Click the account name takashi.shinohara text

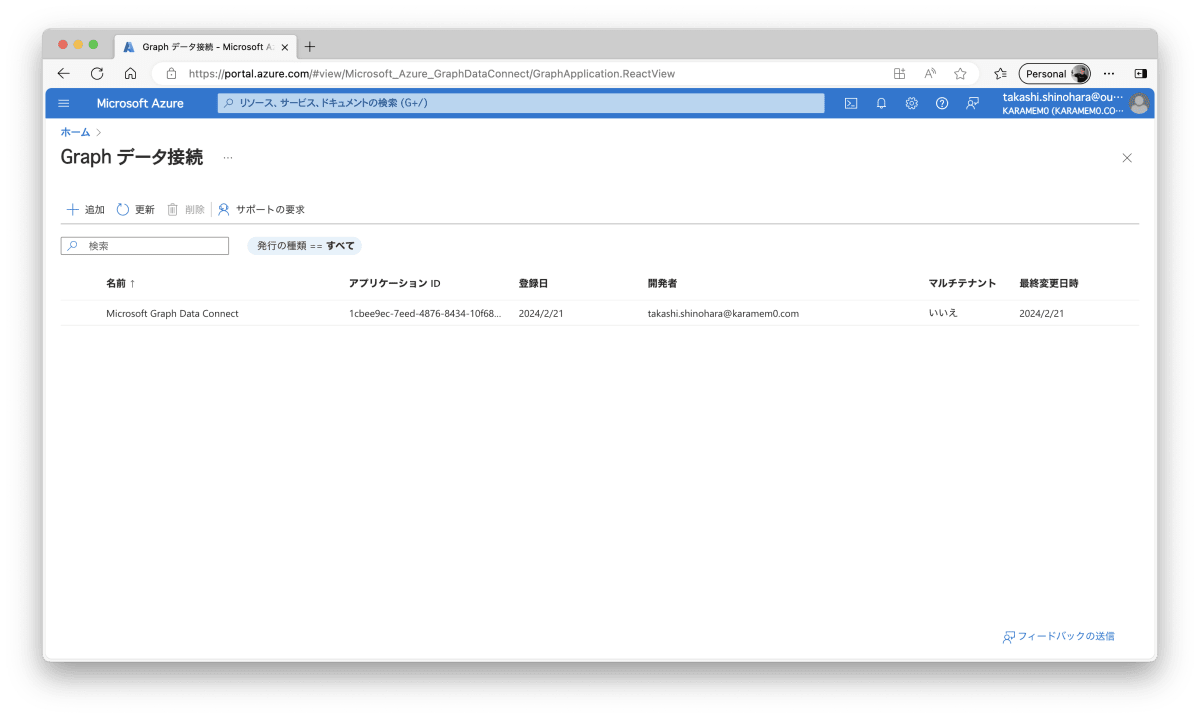pos(1063,97)
